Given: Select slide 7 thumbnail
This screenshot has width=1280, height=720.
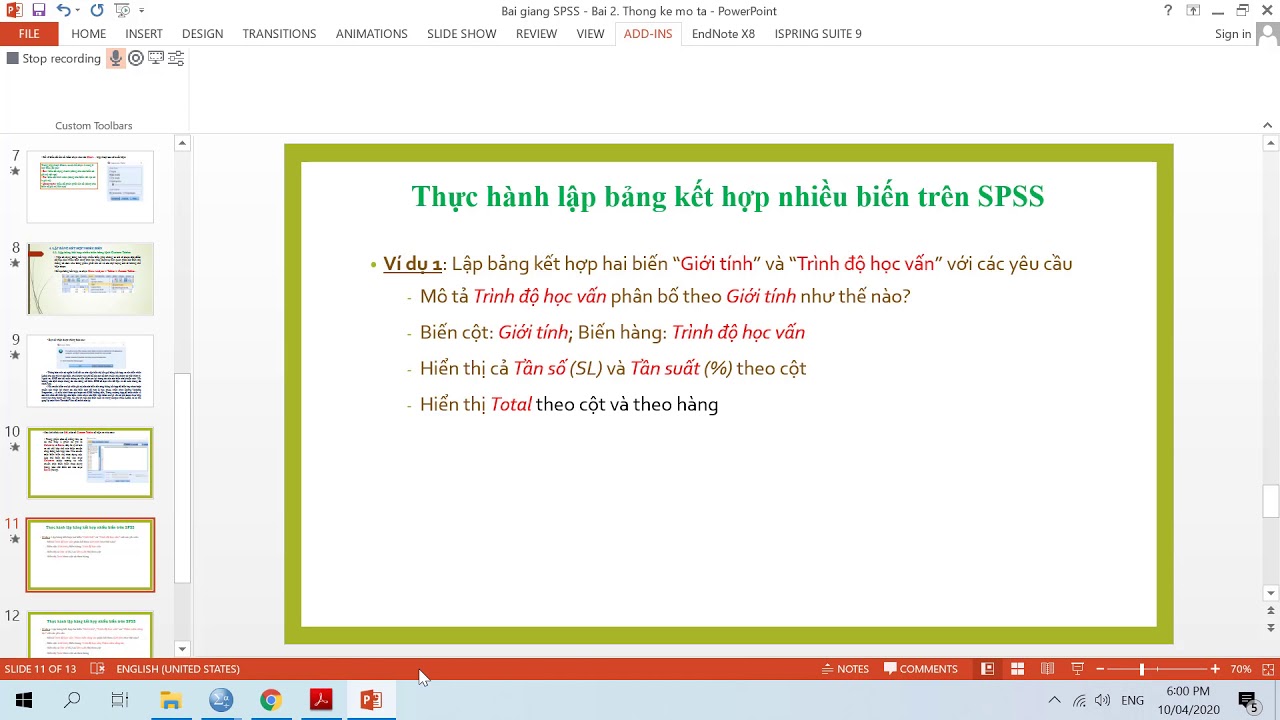Looking at the screenshot, I should 90,186.
